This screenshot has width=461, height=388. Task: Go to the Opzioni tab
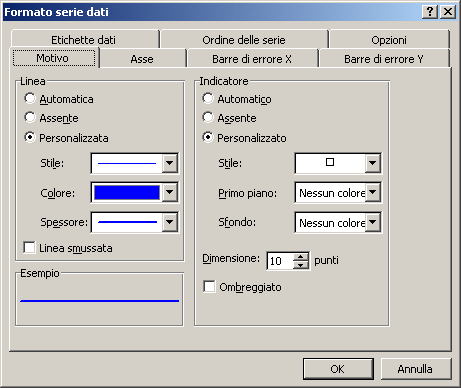(x=389, y=40)
